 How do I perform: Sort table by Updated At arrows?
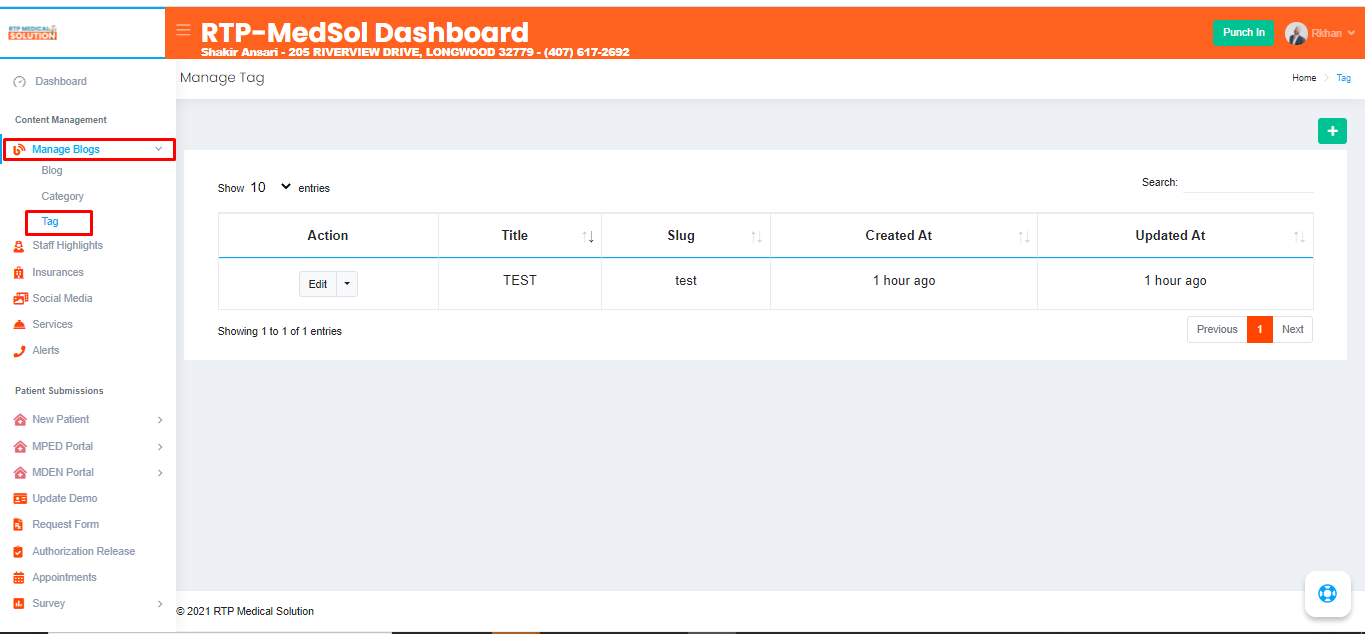(x=1300, y=236)
